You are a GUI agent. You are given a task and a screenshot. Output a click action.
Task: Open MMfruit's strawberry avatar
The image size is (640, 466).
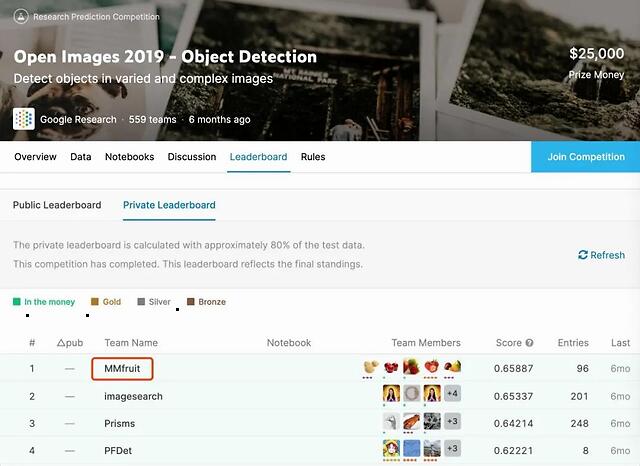point(432,367)
